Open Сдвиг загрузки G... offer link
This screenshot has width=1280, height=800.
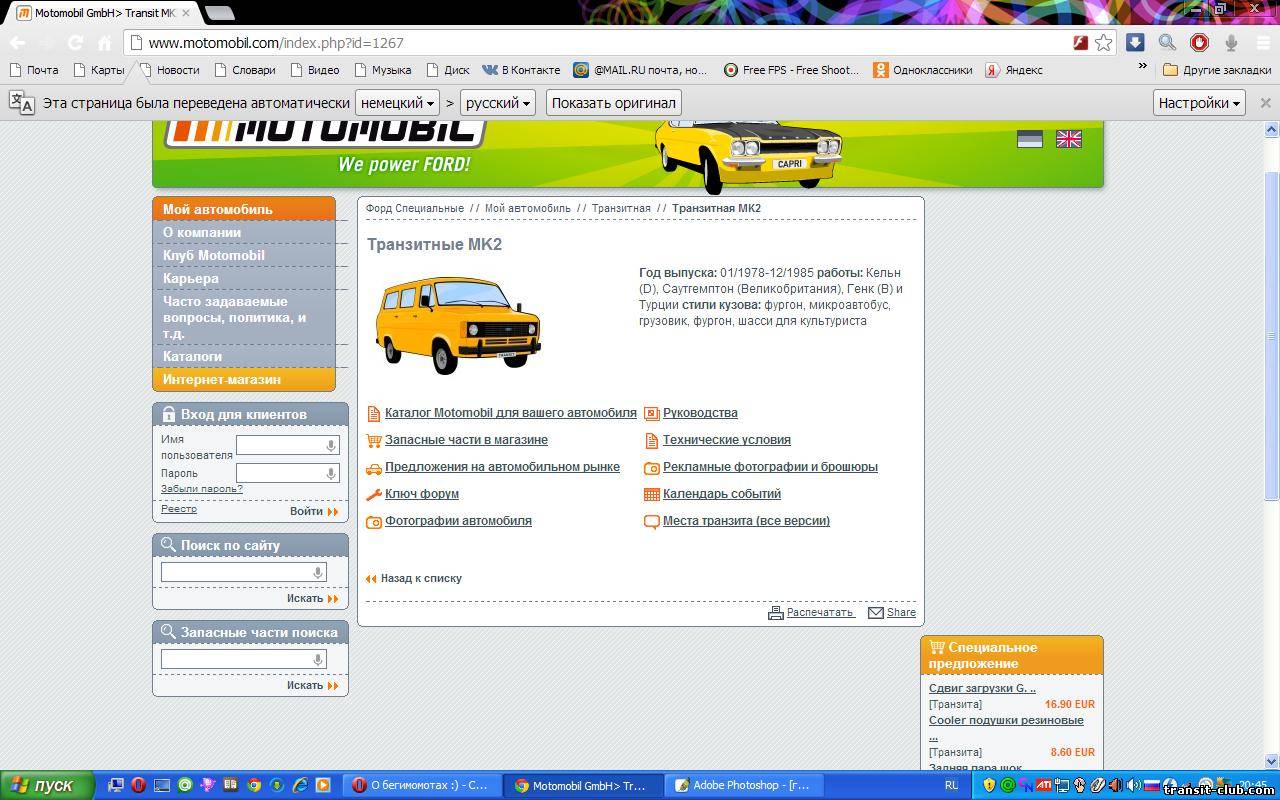(x=982, y=688)
